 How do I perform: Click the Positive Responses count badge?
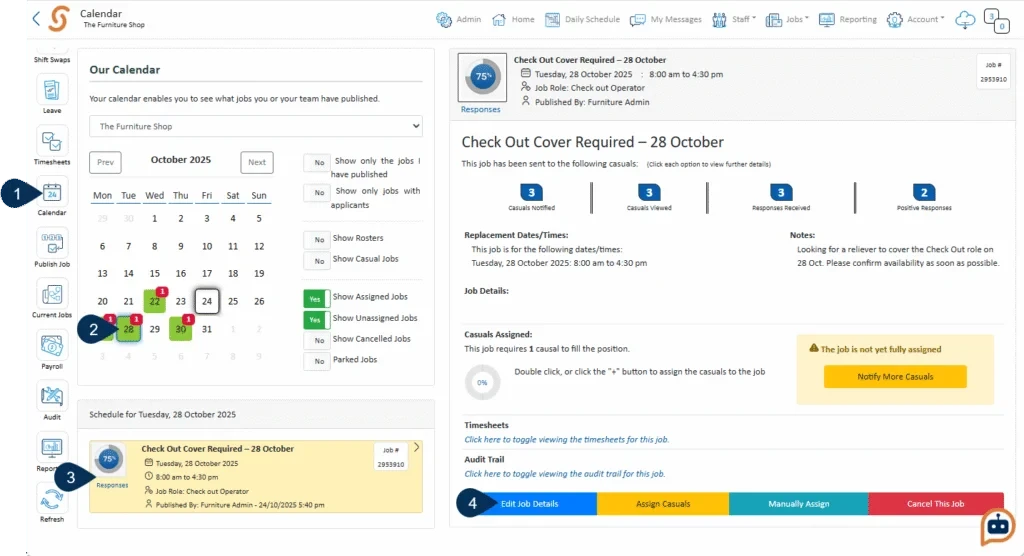[923, 192]
